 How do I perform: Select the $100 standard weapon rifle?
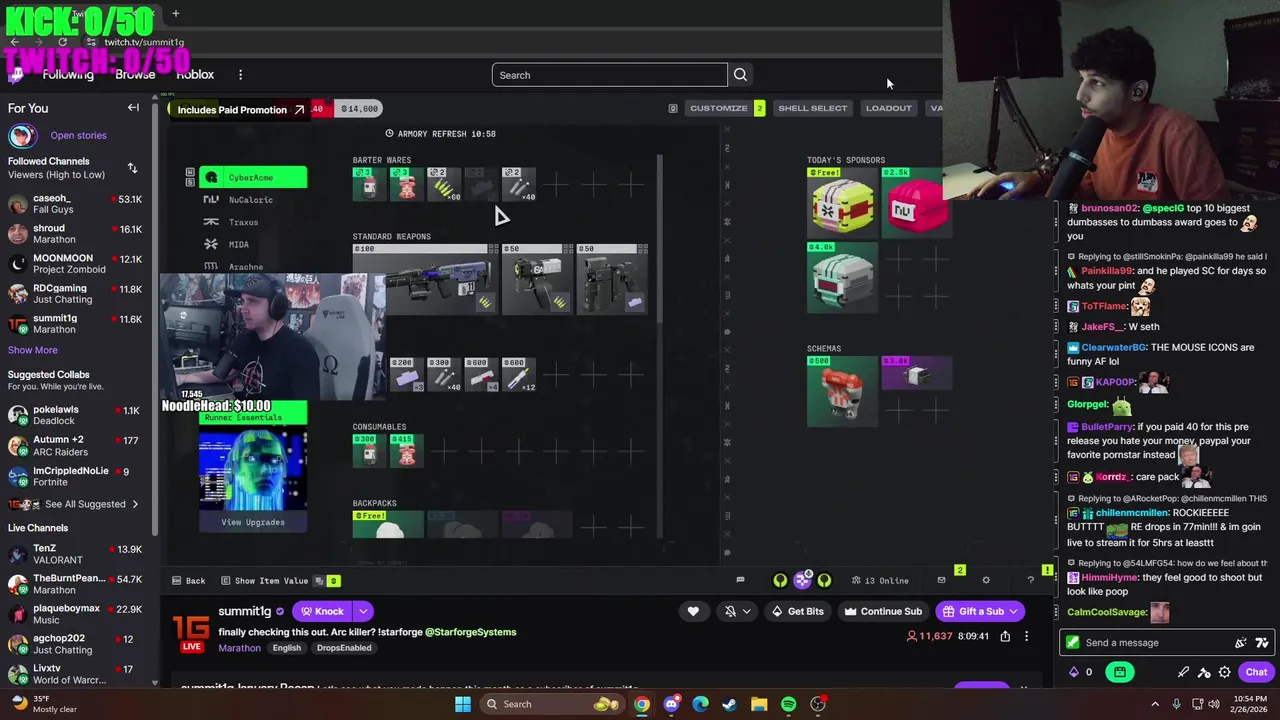424,279
